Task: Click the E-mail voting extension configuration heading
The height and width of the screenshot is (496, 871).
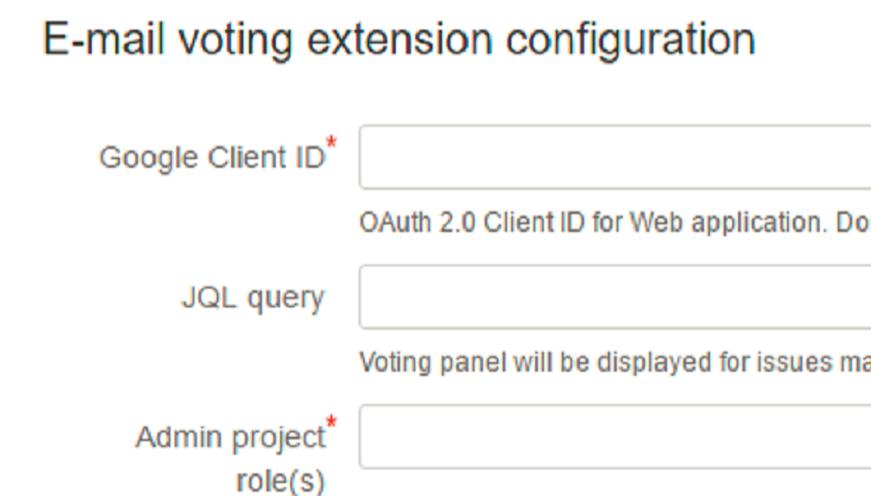Action: pos(399,41)
